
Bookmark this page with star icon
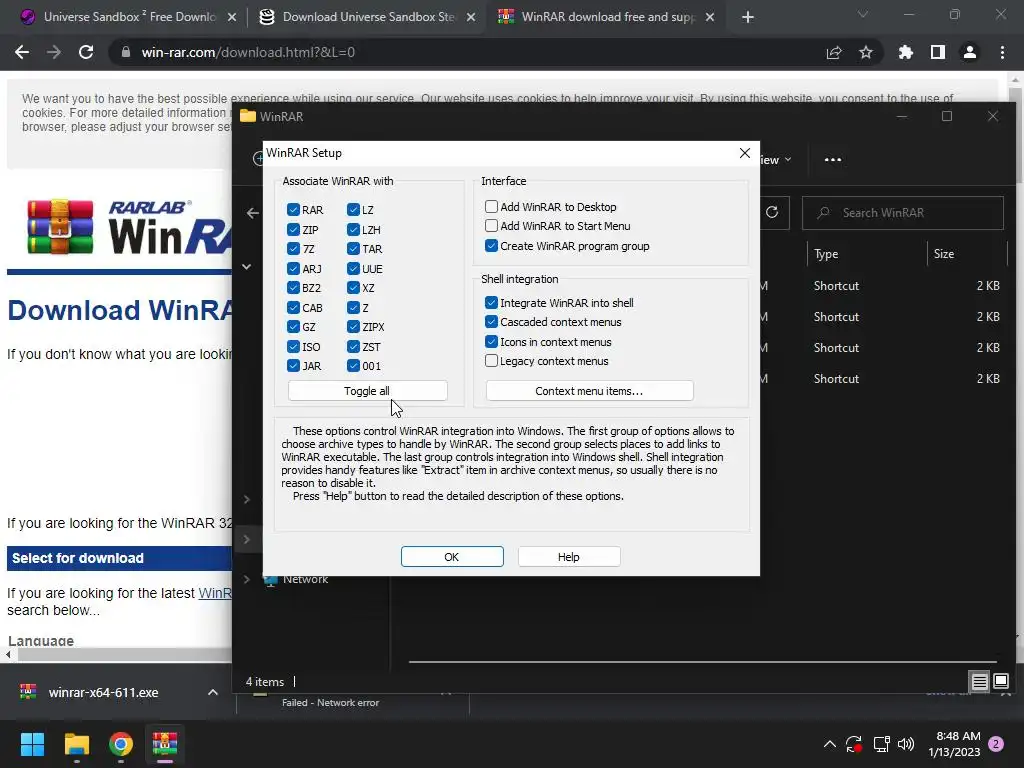pos(866,52)
